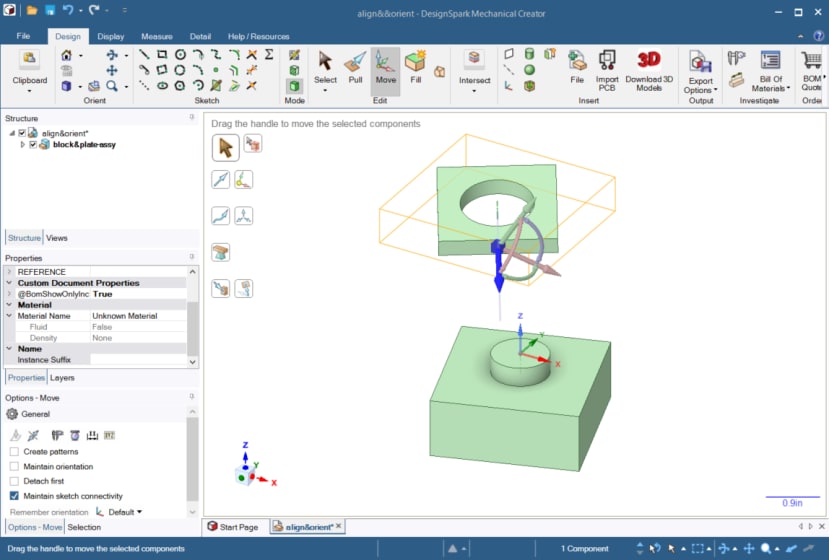
Task: Switch to the Detail ribbon tab
Action: 200,36
